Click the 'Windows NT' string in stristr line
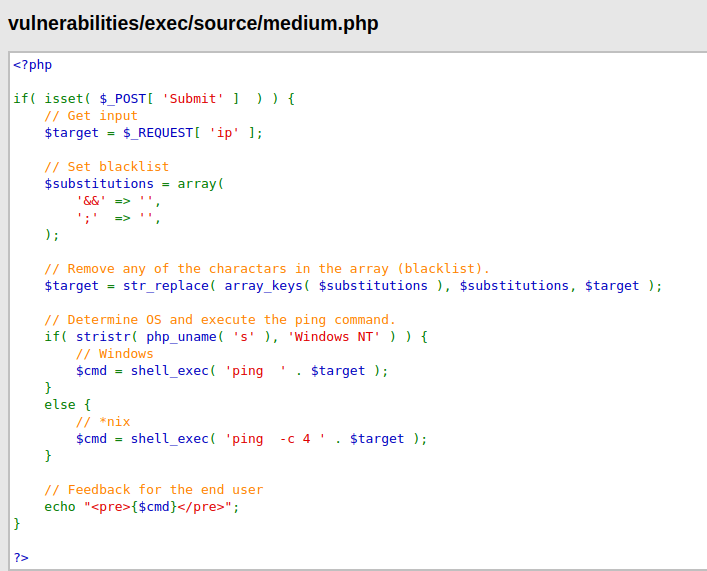The height and width of the screenshot is (571, 707). (x=334, y=337)
